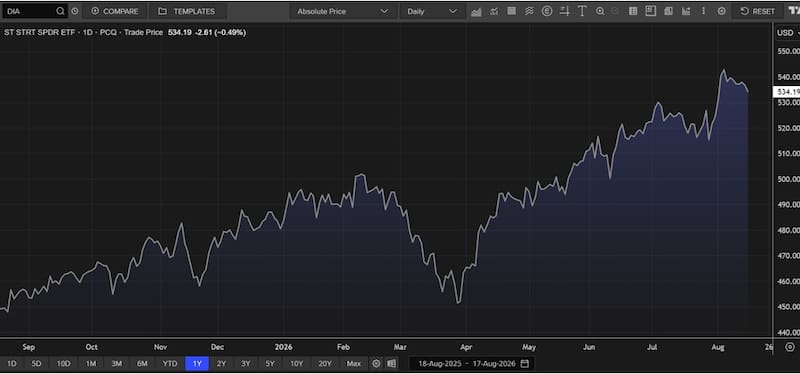This screenshot has width=800, height=374.
Task: Click the RESET button
Action: (758, 11)
